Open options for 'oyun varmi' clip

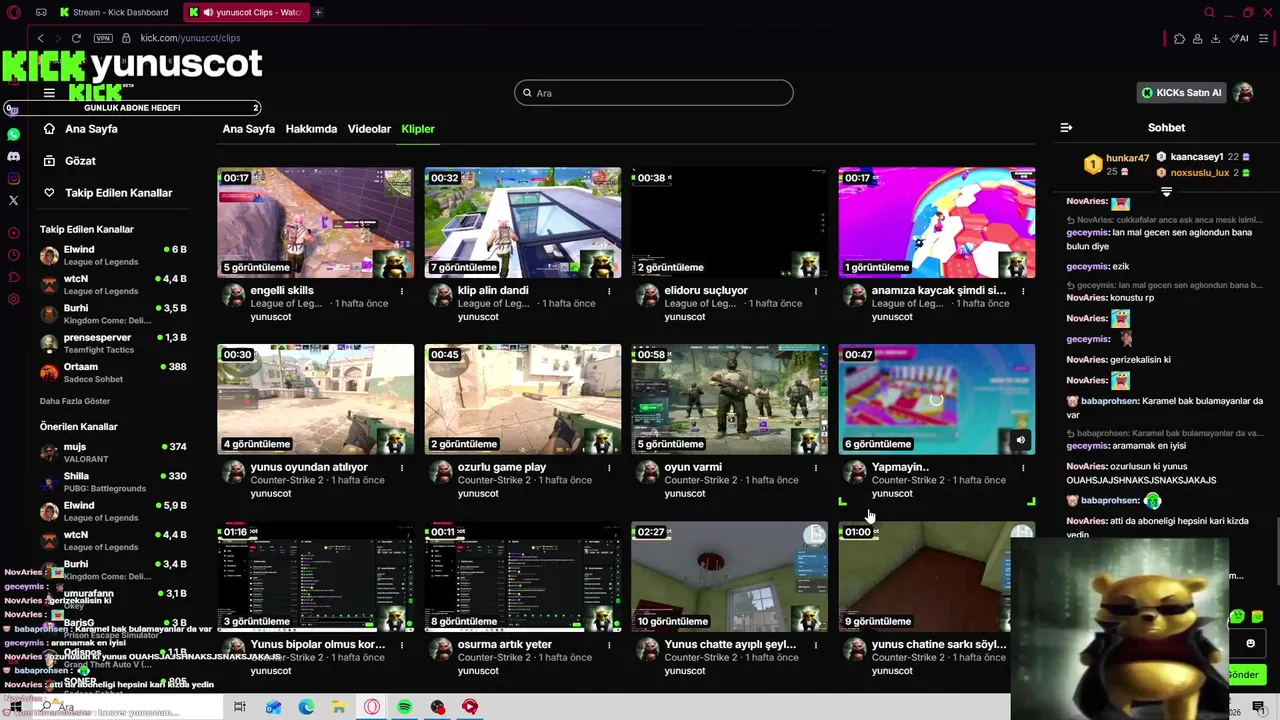[x=816, y=468]
